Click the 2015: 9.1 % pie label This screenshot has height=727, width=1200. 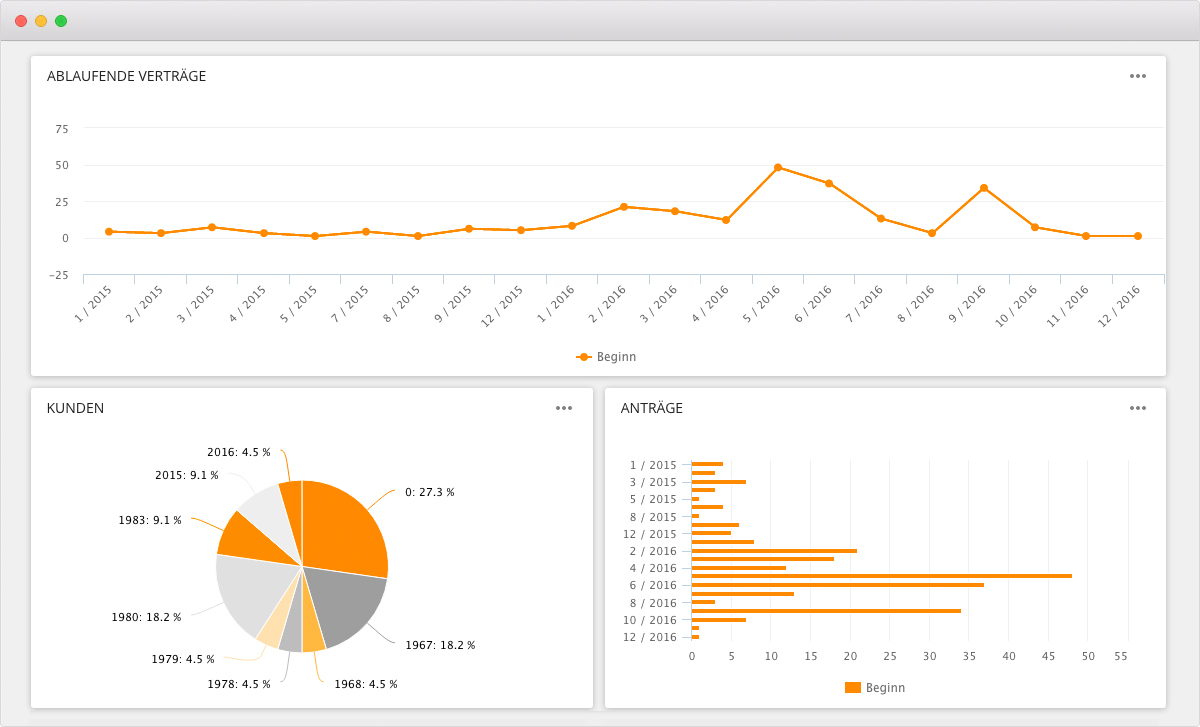coord(187,475)
